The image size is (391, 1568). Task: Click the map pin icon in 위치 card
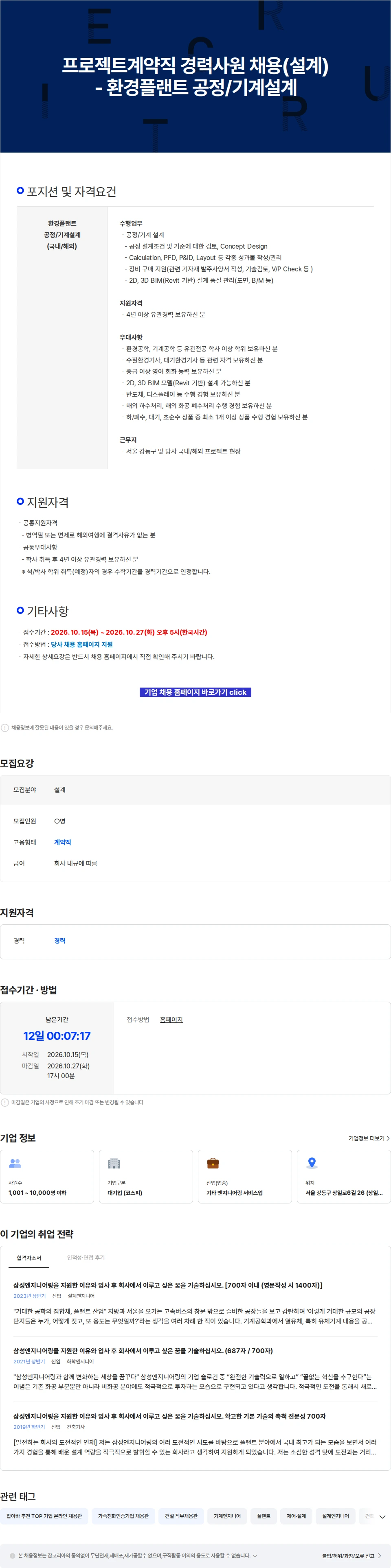tap(312, 1163)
